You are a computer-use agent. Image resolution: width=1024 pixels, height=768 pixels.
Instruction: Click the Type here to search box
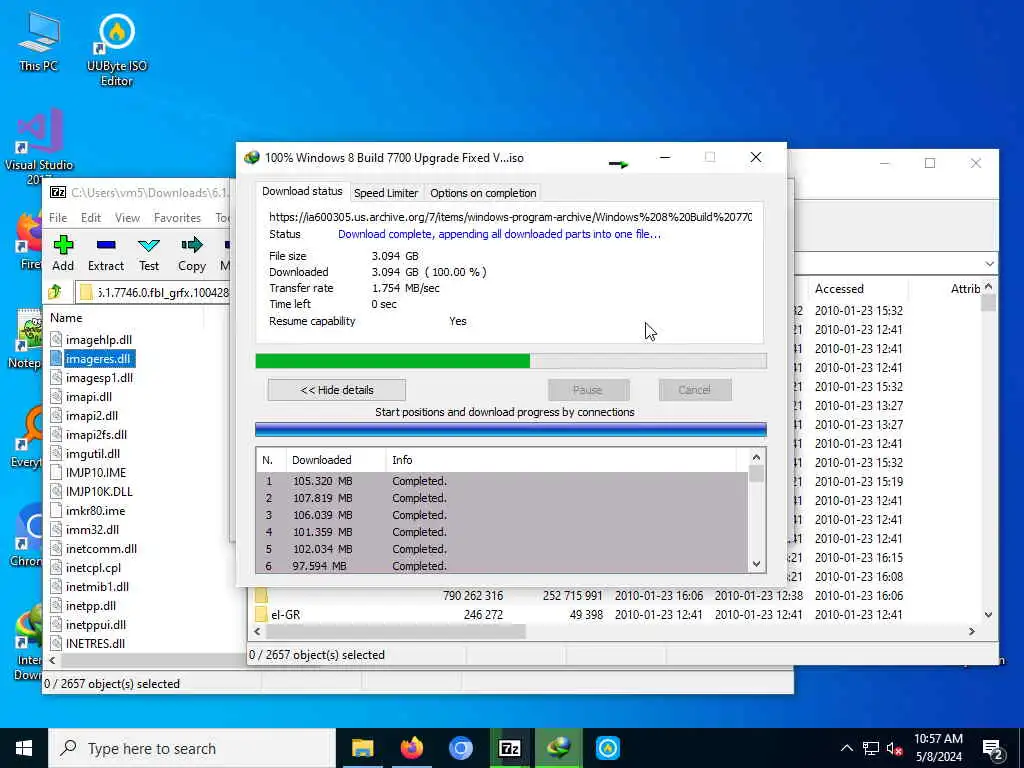pos(192,748)
